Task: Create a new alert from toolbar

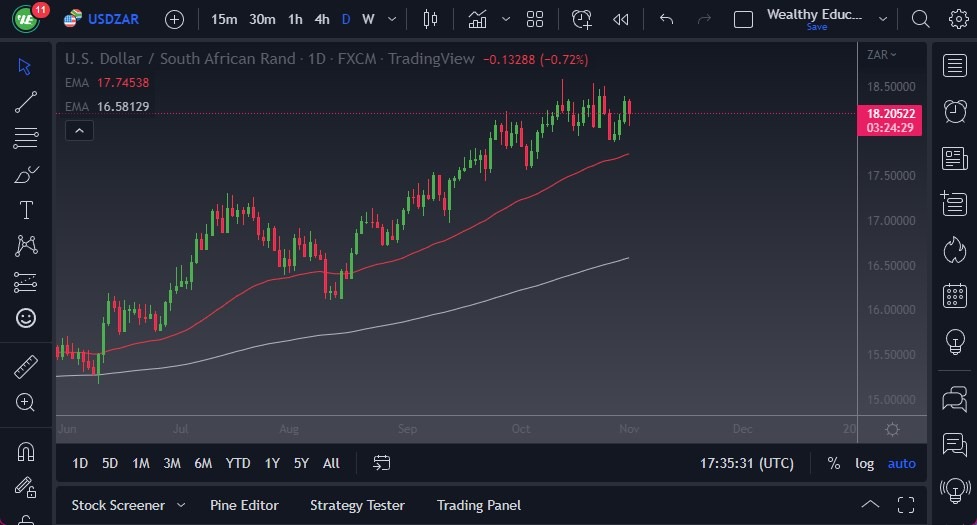Action: click(x=581, y=19)
